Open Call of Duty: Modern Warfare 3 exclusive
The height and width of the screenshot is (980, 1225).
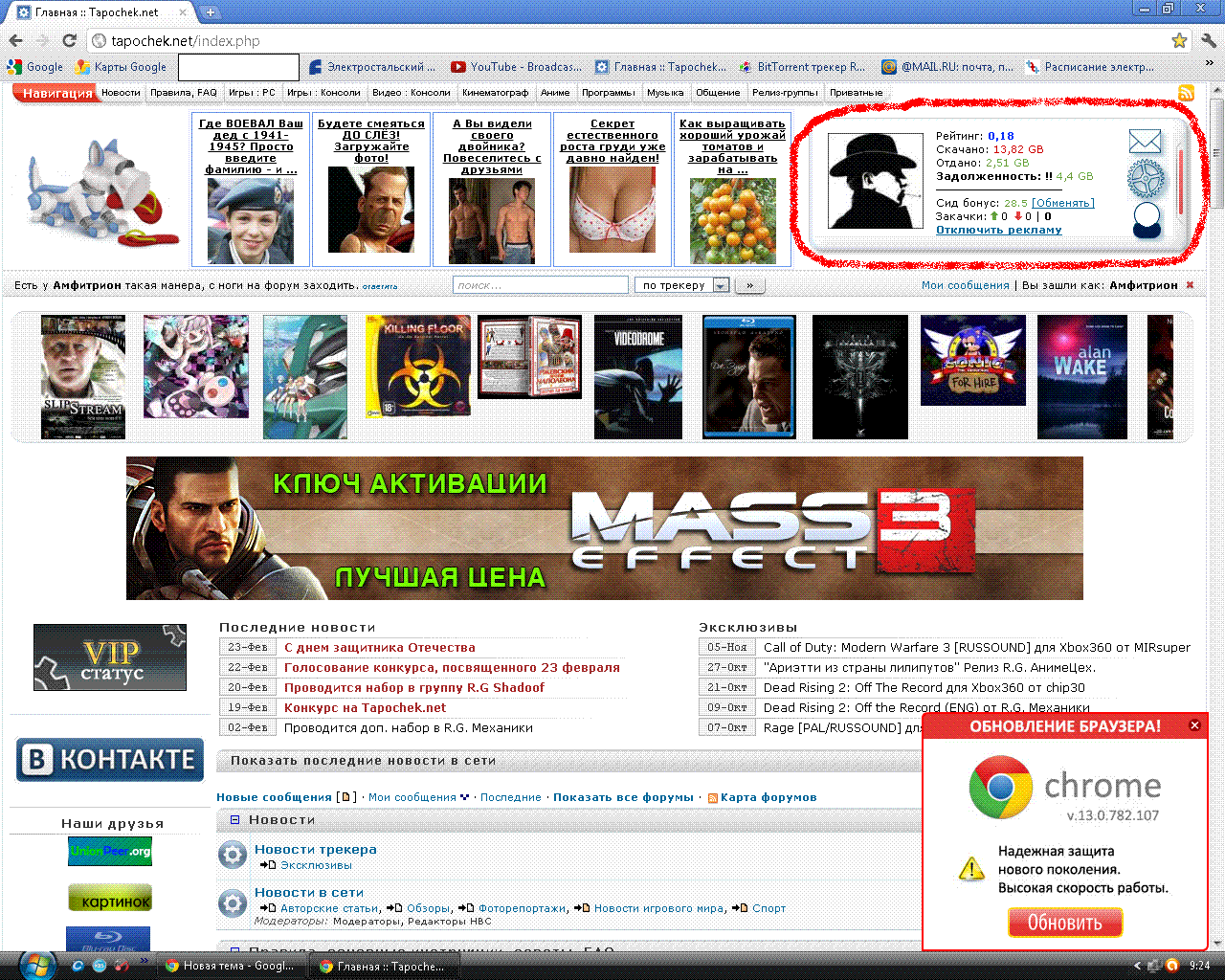tap(977, 648)
